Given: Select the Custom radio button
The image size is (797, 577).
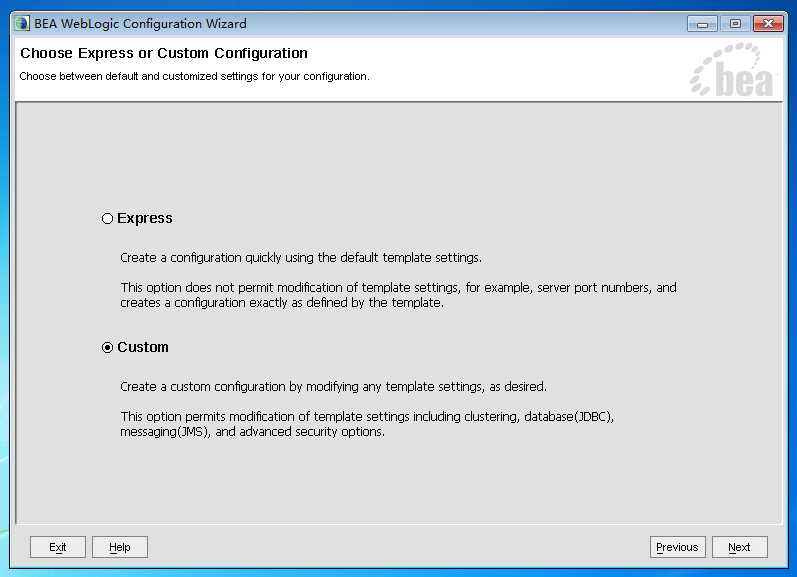Looking at the screenshot, I should [107, 348].
